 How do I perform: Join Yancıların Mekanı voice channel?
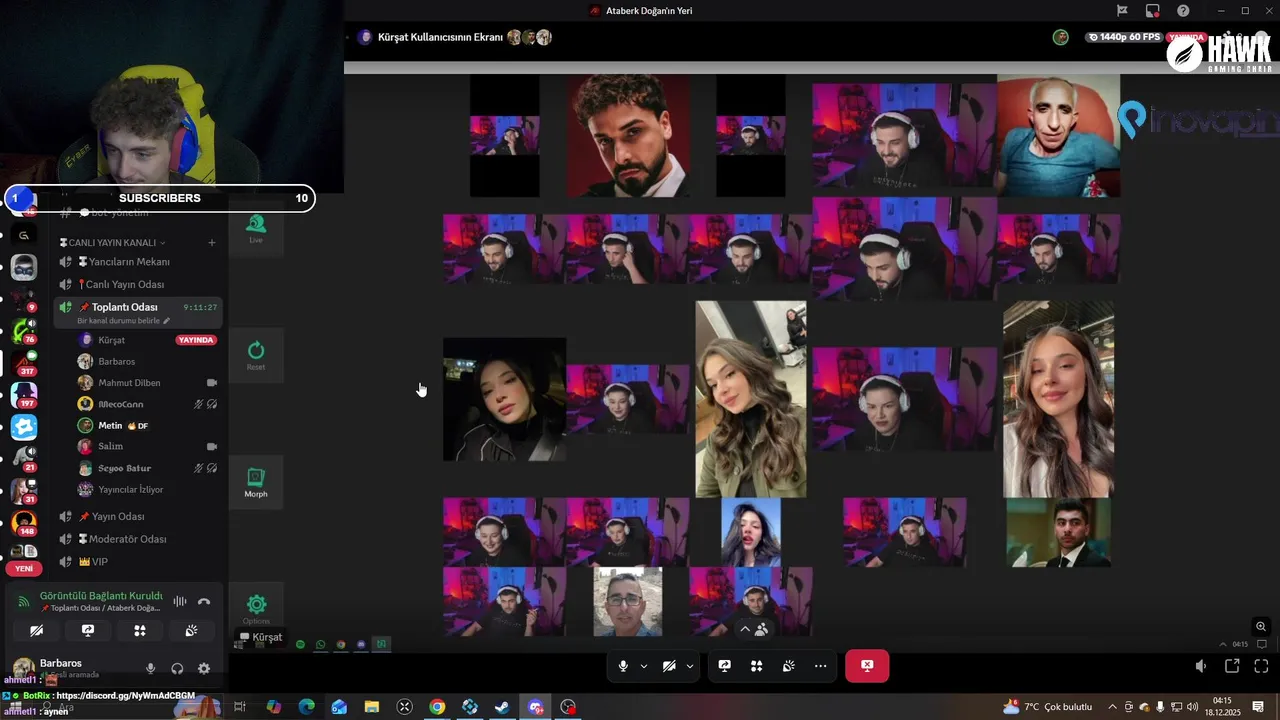139,262
